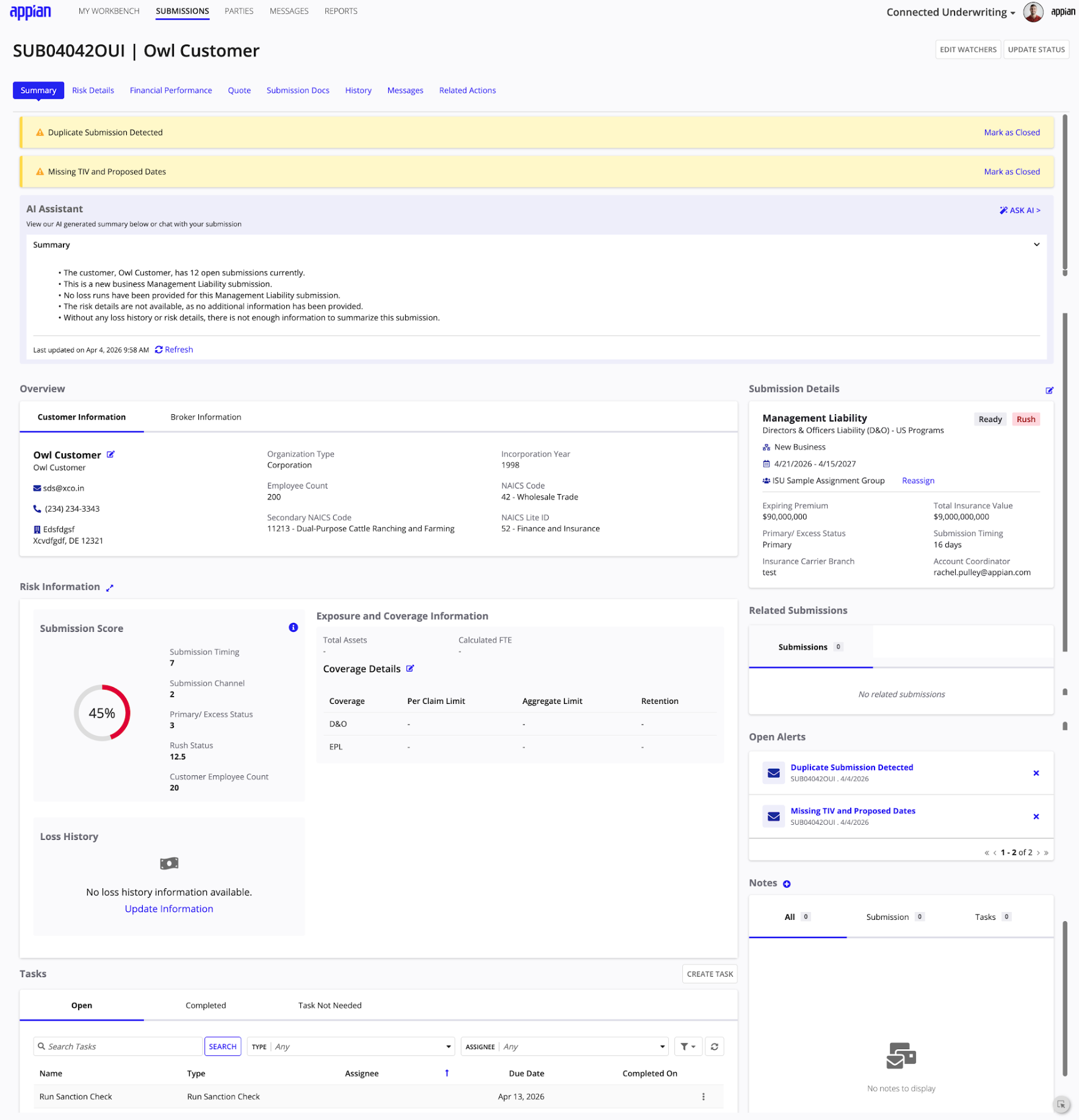Refresh the AI summary
The width and height of the screenshot is (1079, 1120).
click(174, 350)
